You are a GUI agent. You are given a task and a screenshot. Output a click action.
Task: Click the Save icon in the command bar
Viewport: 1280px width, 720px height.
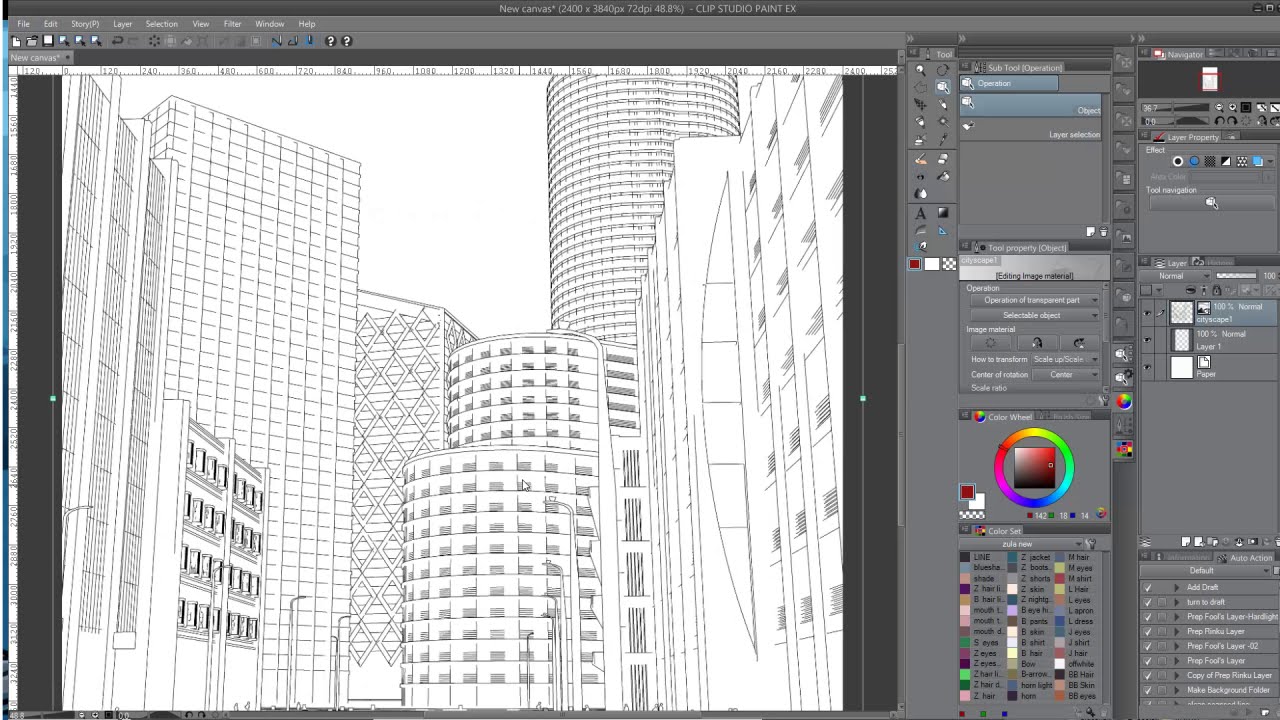coord(48,41)
